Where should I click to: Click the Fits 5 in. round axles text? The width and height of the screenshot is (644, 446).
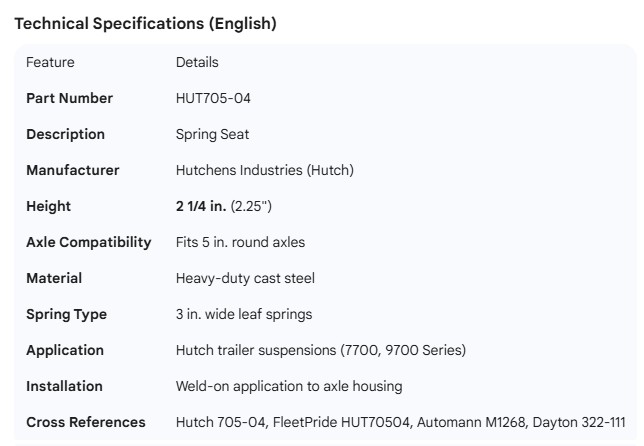click(255, 242)
